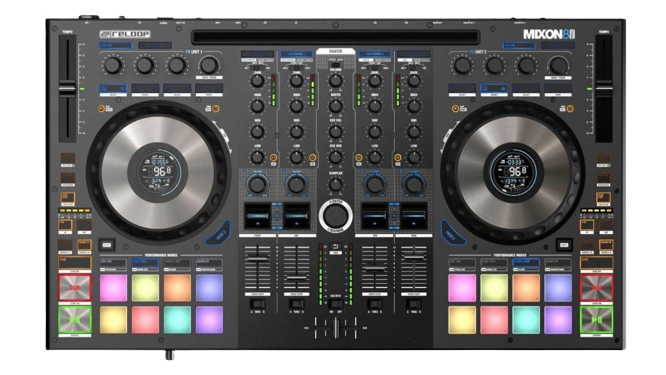Select Sampler performance mode on the left deck
This screenshot has width=666, height=375.
coord(209,263)
